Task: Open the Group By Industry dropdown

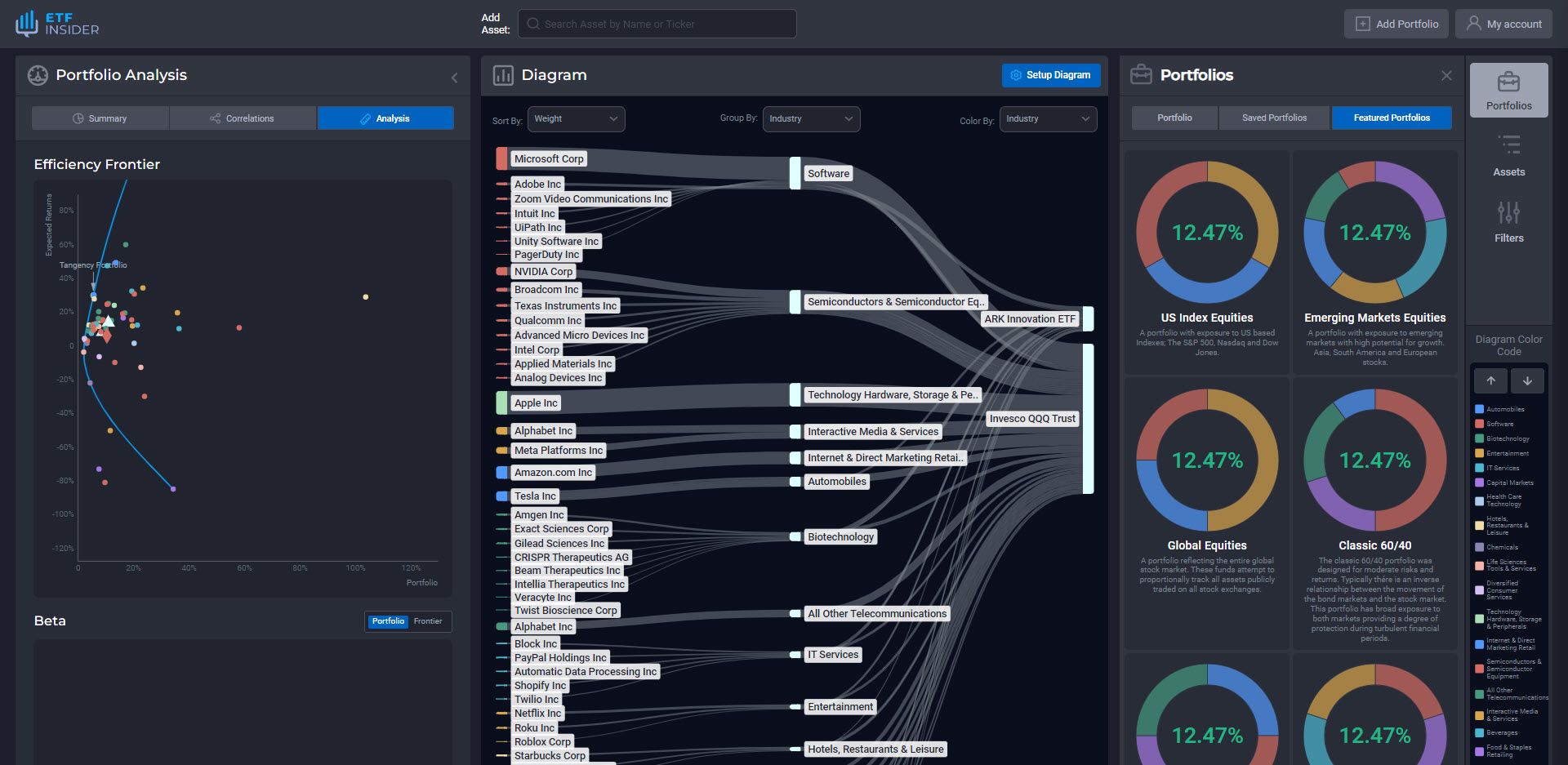Action: pos(811,119)
